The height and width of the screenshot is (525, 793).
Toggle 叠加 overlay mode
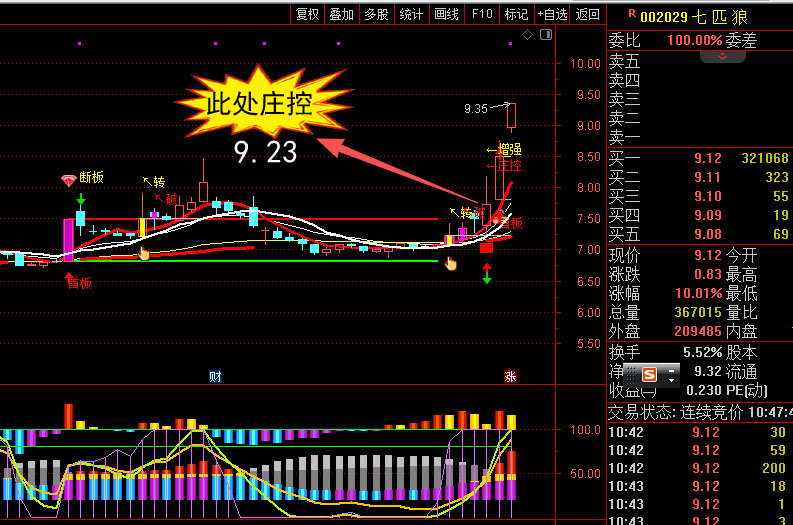341,14
